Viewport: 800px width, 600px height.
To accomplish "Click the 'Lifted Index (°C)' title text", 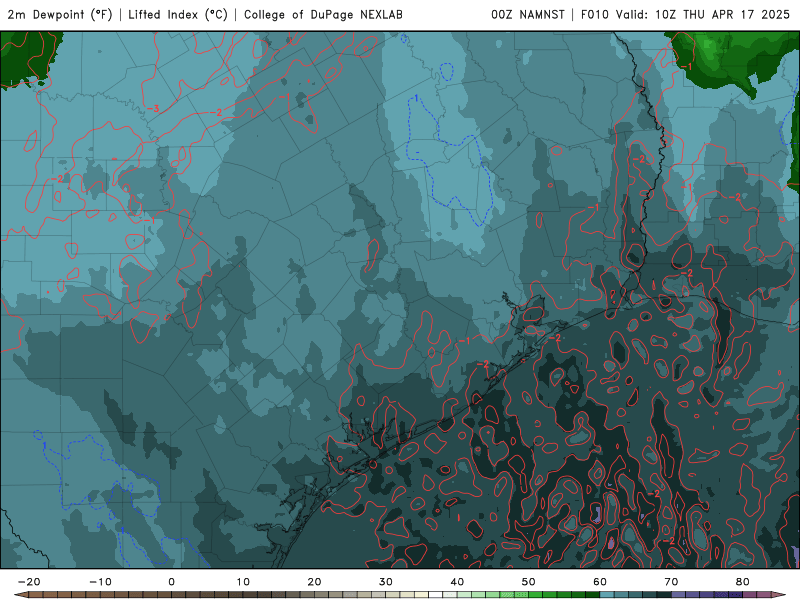I will click(178, 15).
